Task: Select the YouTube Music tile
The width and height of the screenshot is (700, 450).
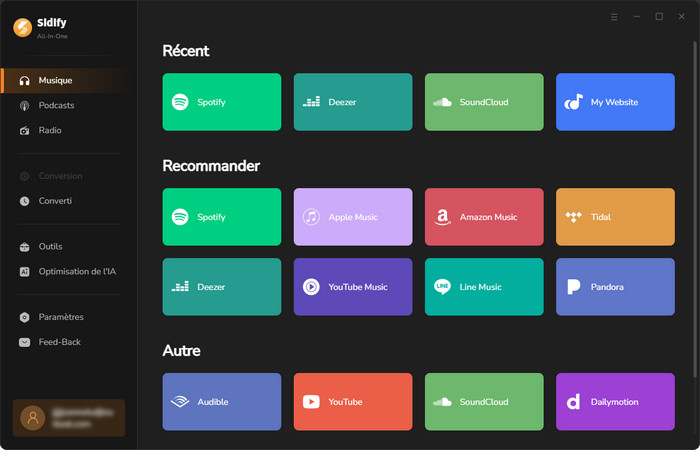Action: point(352,287)
